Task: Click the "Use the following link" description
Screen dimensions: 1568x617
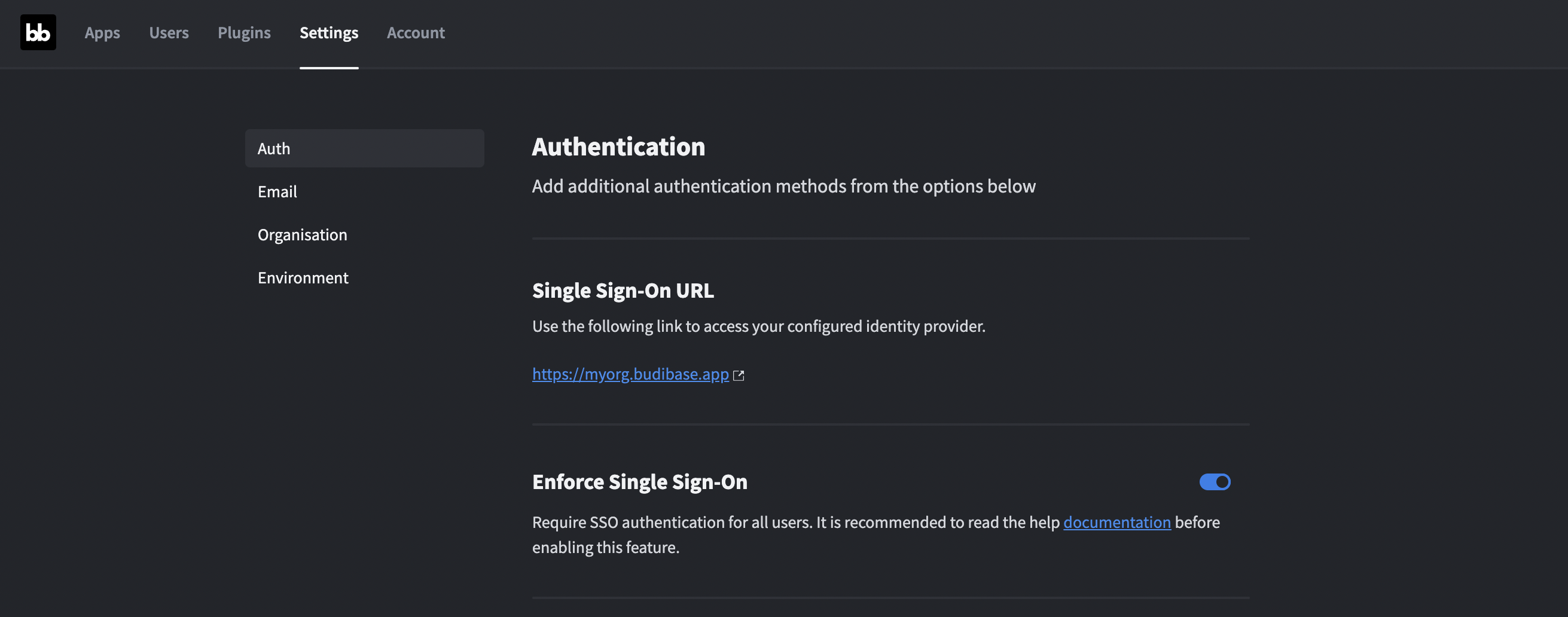Action: point(758,327)
